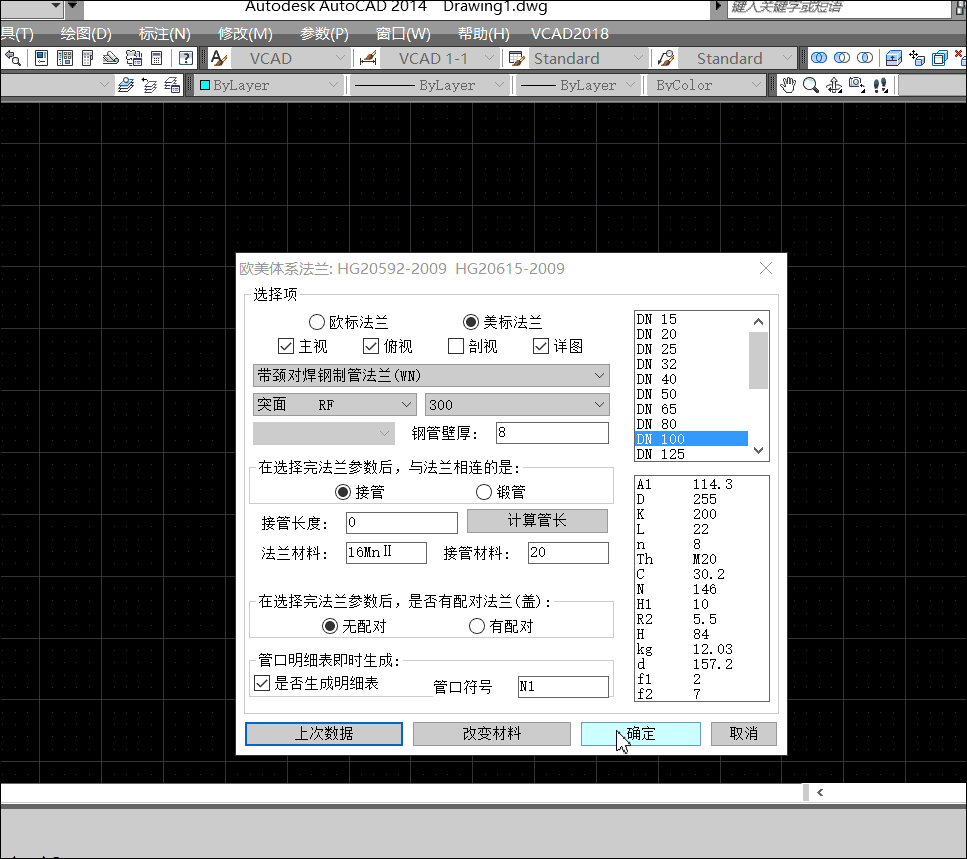Click the cyan ByLayer color swatch
967x859 pixels.
coord(205,85)
